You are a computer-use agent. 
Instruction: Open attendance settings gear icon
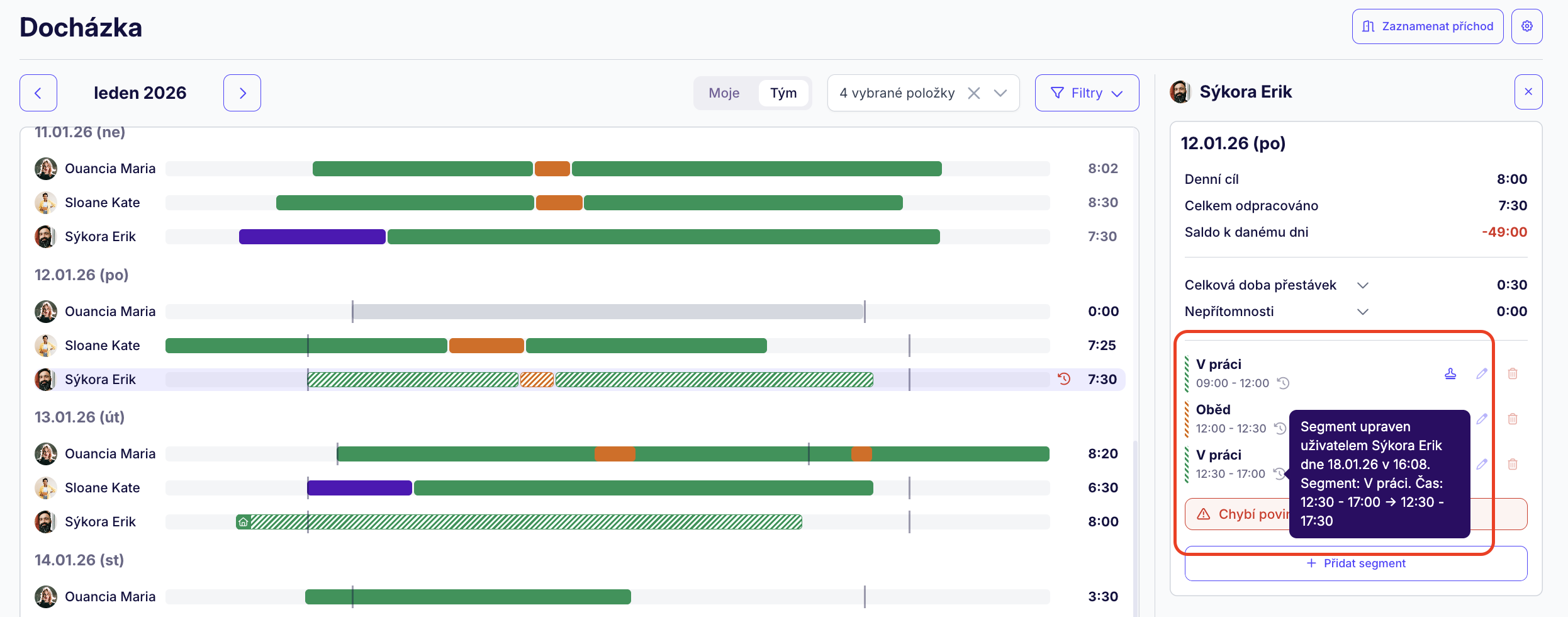1526,26
